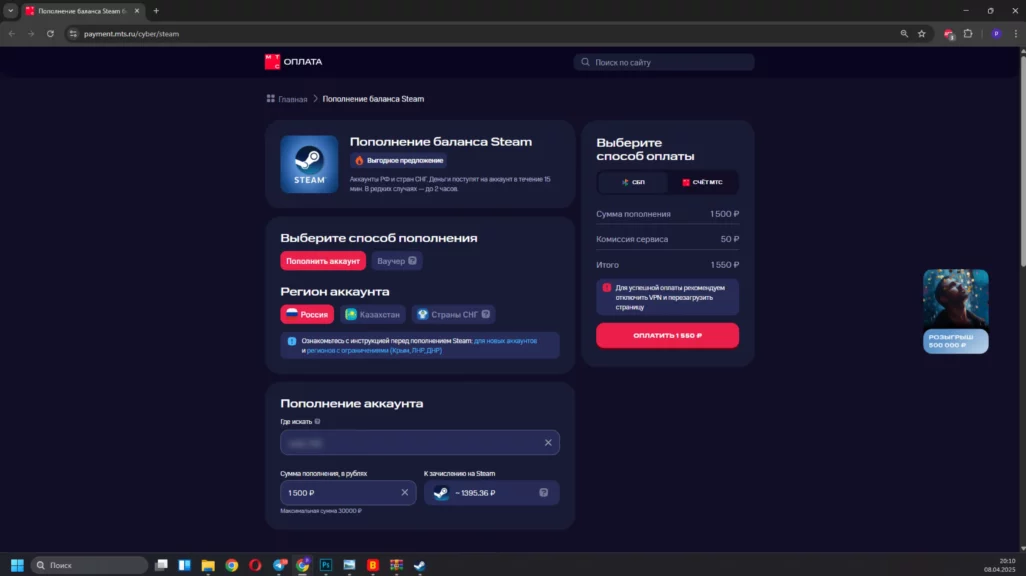Open Steam from the Windows taskbar
The height and width of the screenshot is (576, 1026).
[x=420, y=565]
